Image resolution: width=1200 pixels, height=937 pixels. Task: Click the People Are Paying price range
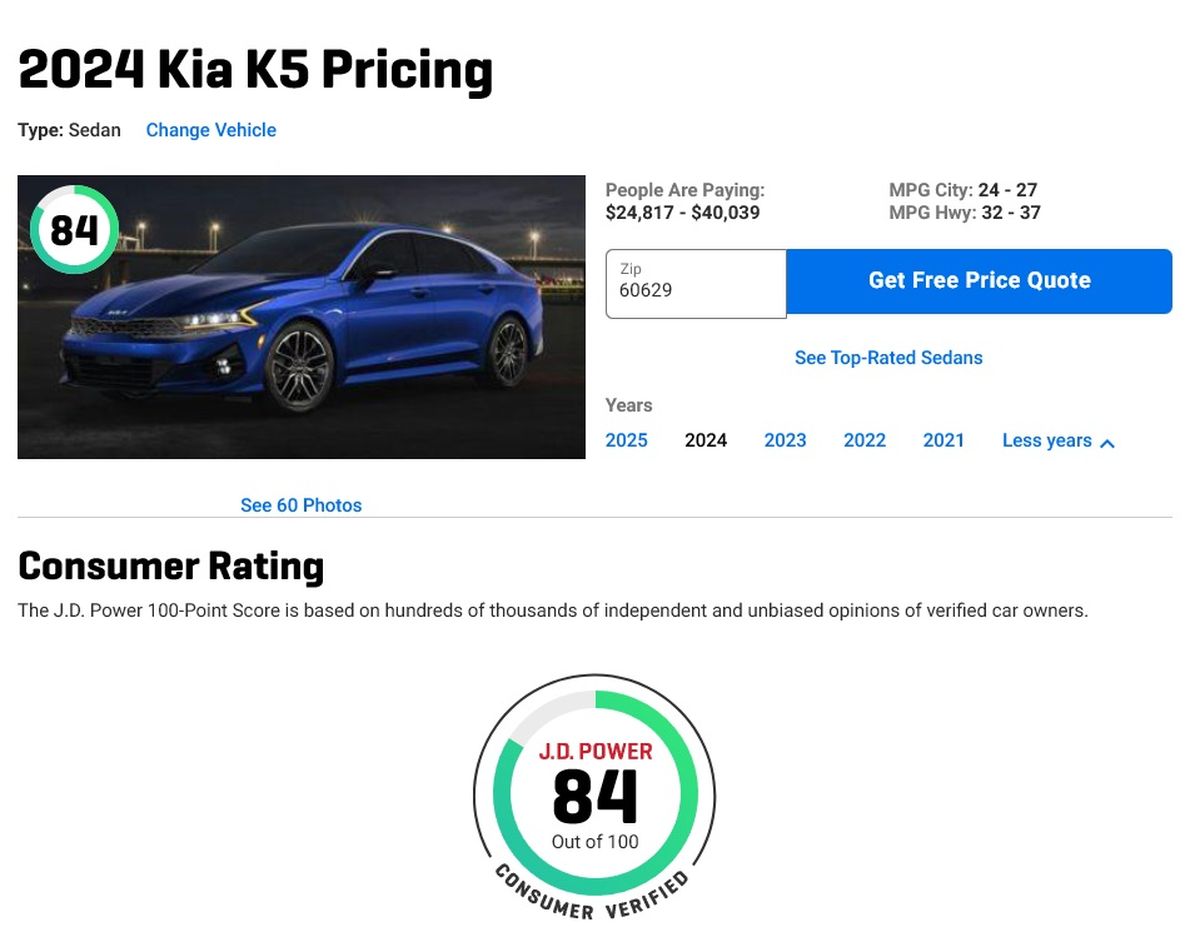pos(681,212)
